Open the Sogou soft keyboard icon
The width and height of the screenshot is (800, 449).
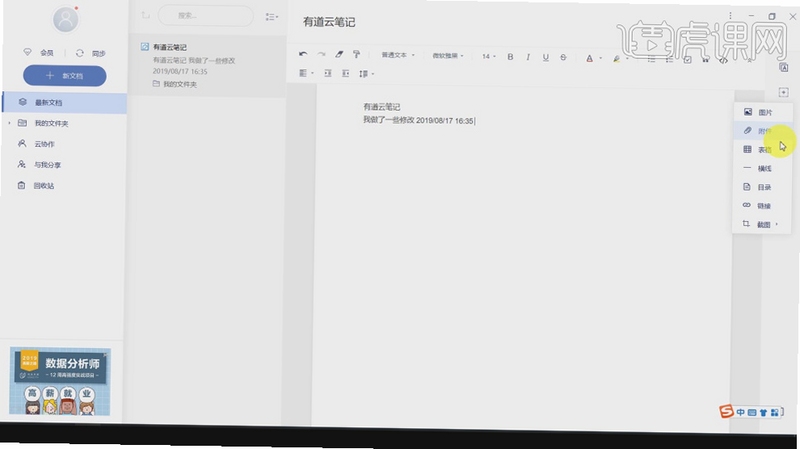coord(752,412)
